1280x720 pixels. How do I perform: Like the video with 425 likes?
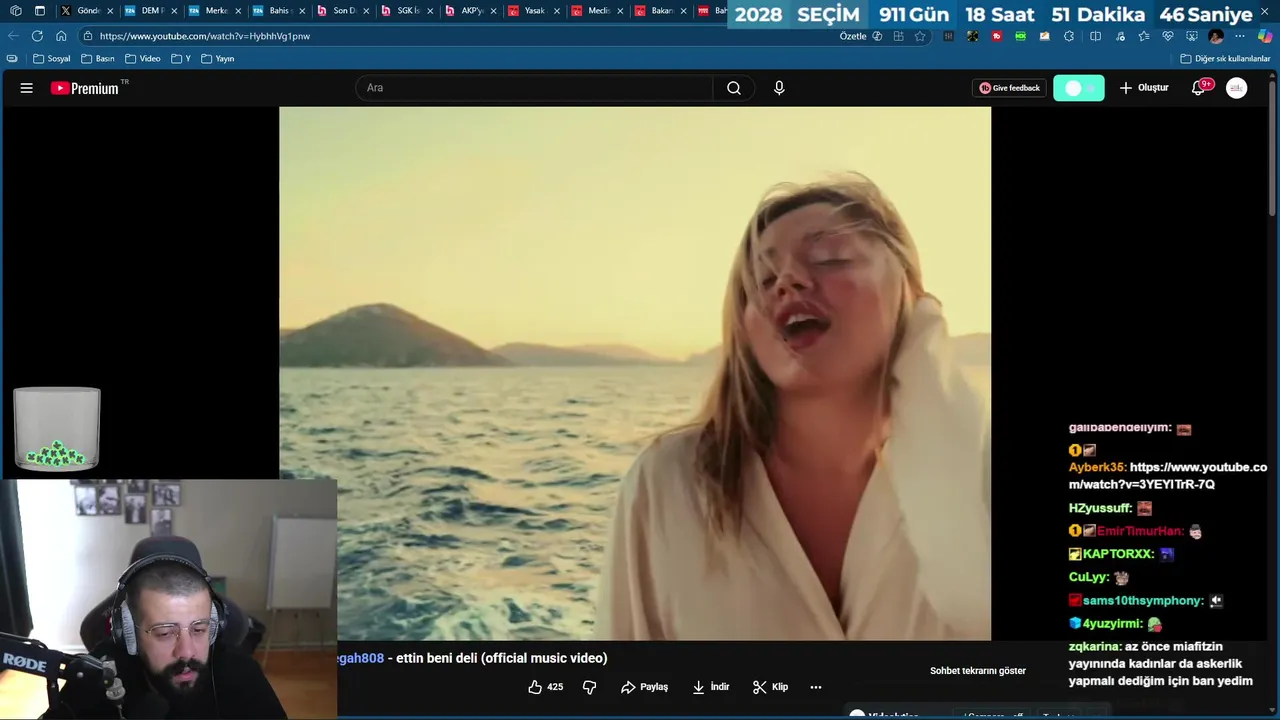point(546,687)
